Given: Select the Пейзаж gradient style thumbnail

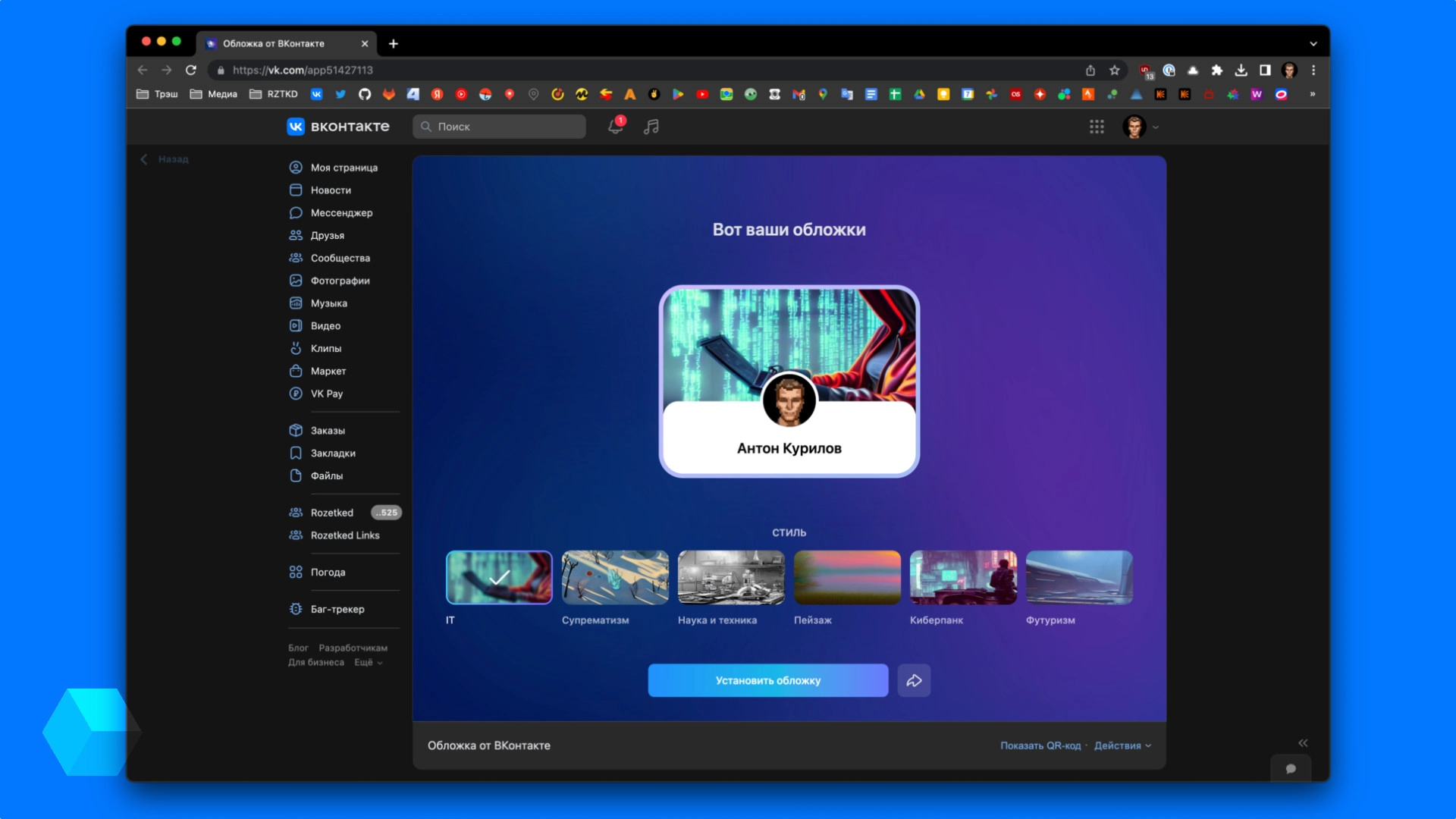Looking at the screenshot, I should coord(847,577).
